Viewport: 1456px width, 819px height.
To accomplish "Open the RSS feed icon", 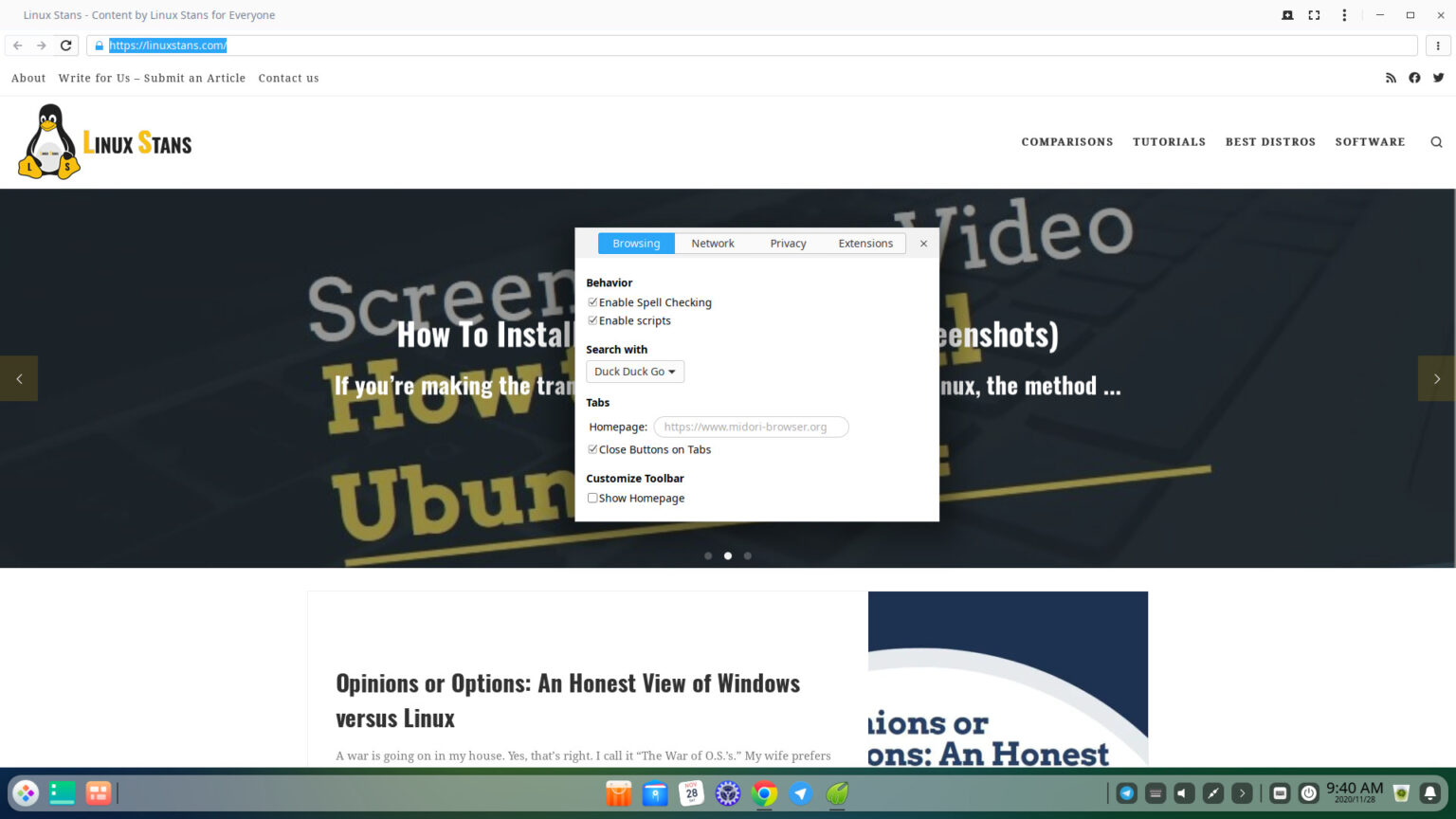I will [1391, 78].
